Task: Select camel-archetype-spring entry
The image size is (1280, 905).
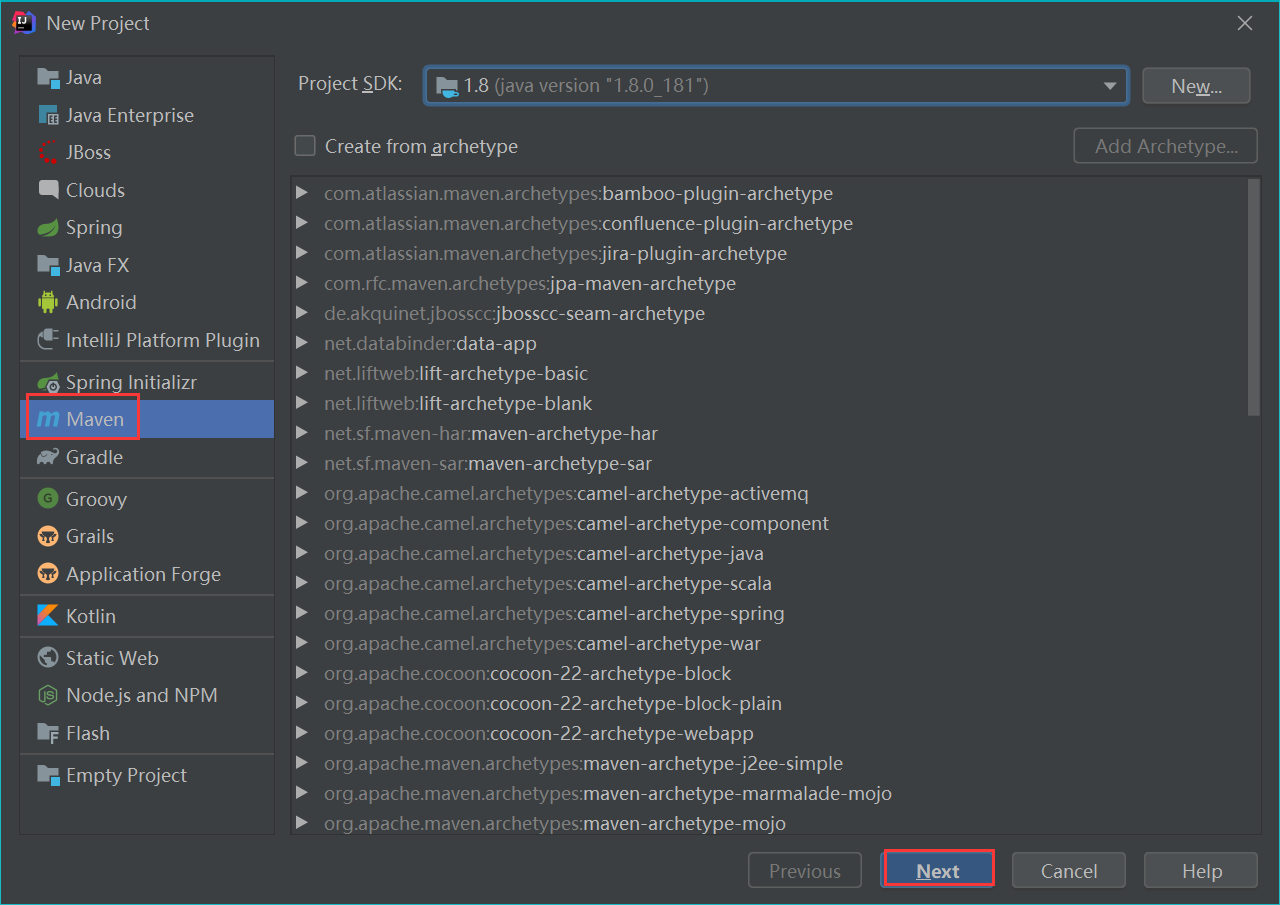Action: pos(554,613)
